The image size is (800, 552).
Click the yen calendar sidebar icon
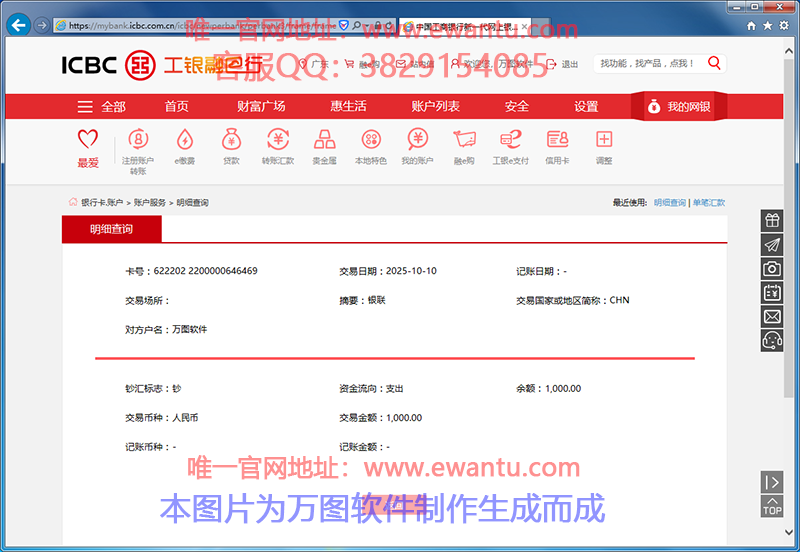[772, 293]
